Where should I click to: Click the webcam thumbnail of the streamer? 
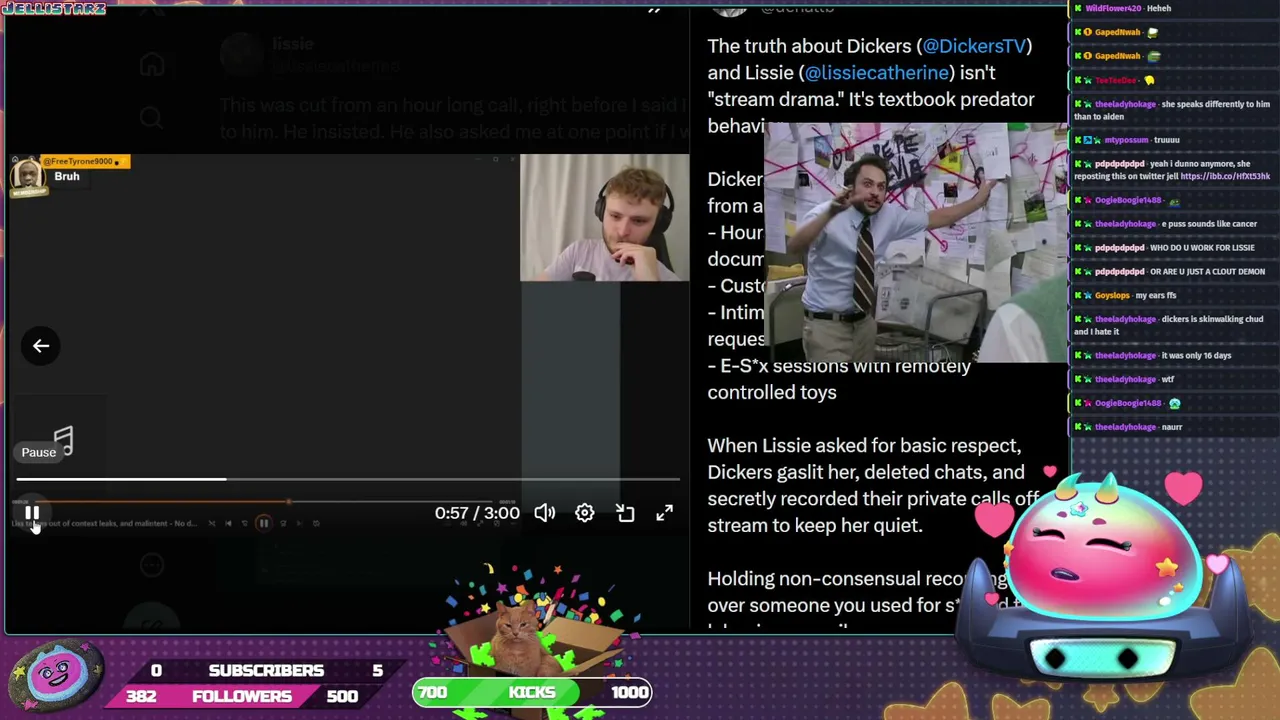point(604,217)
